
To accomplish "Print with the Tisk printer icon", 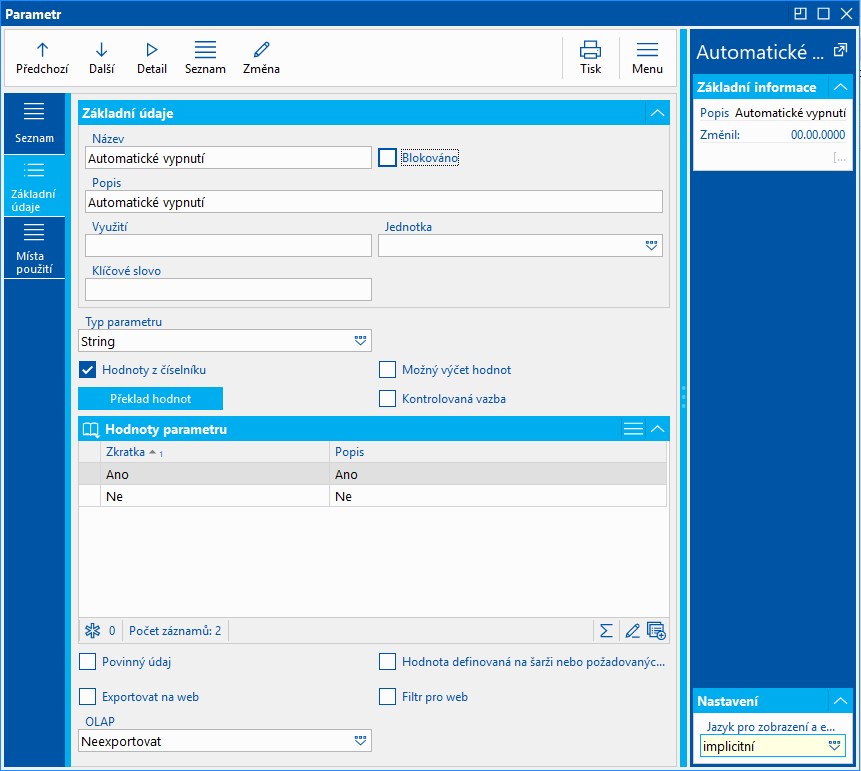I will [590, 58].
